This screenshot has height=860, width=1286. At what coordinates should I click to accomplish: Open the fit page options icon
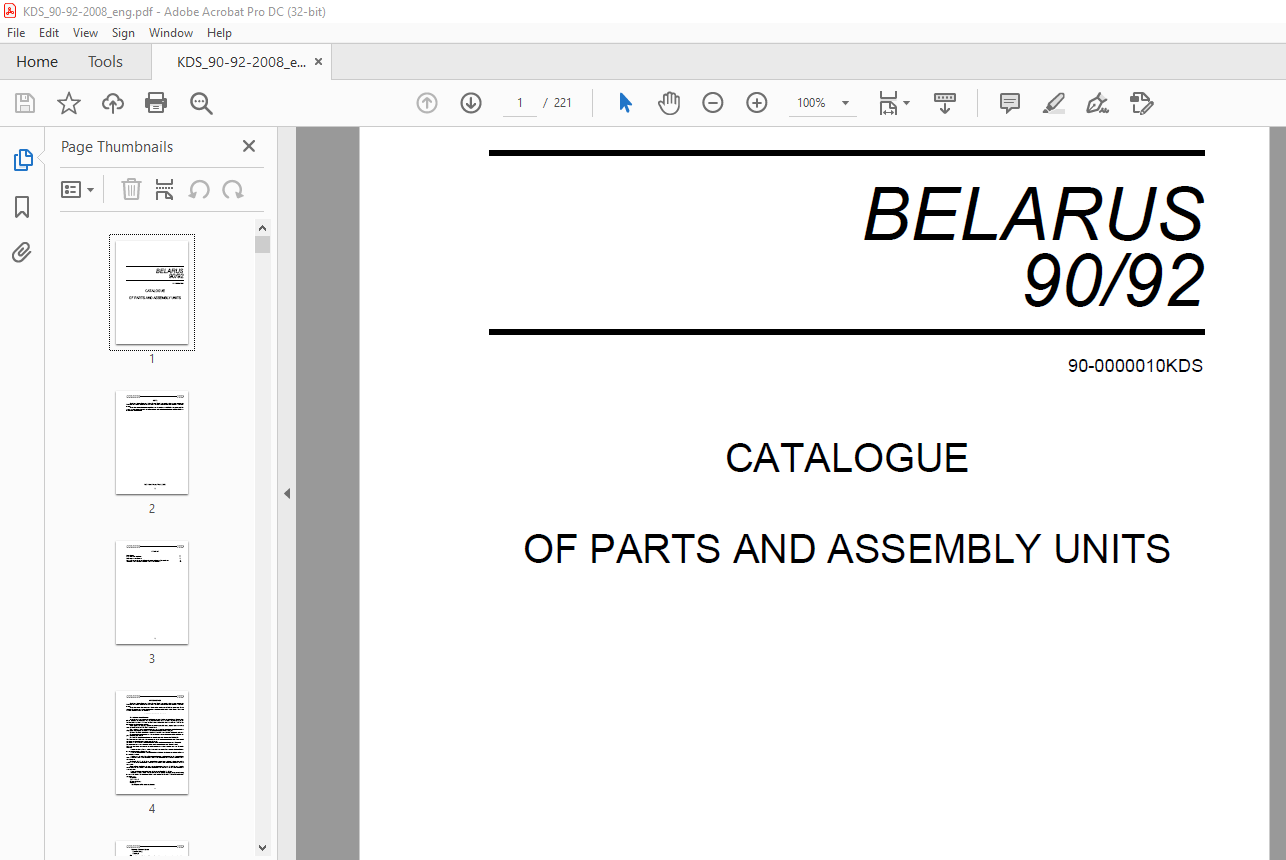(x=889, y=103)
